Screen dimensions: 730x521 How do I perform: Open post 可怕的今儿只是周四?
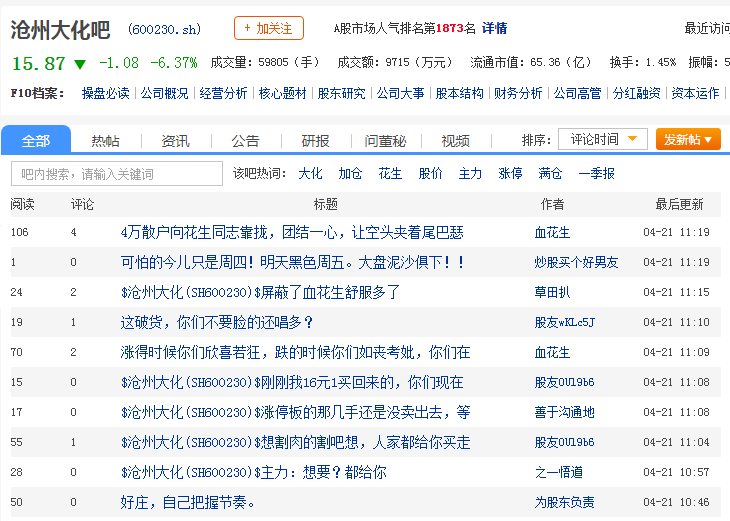tap(292, 262)
